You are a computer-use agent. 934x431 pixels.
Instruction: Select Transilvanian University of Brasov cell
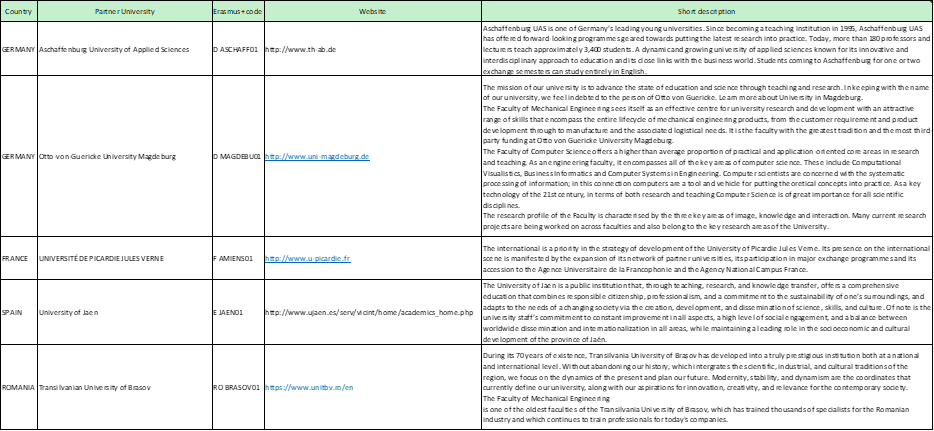pyautogui.click(x=124, y=386)
